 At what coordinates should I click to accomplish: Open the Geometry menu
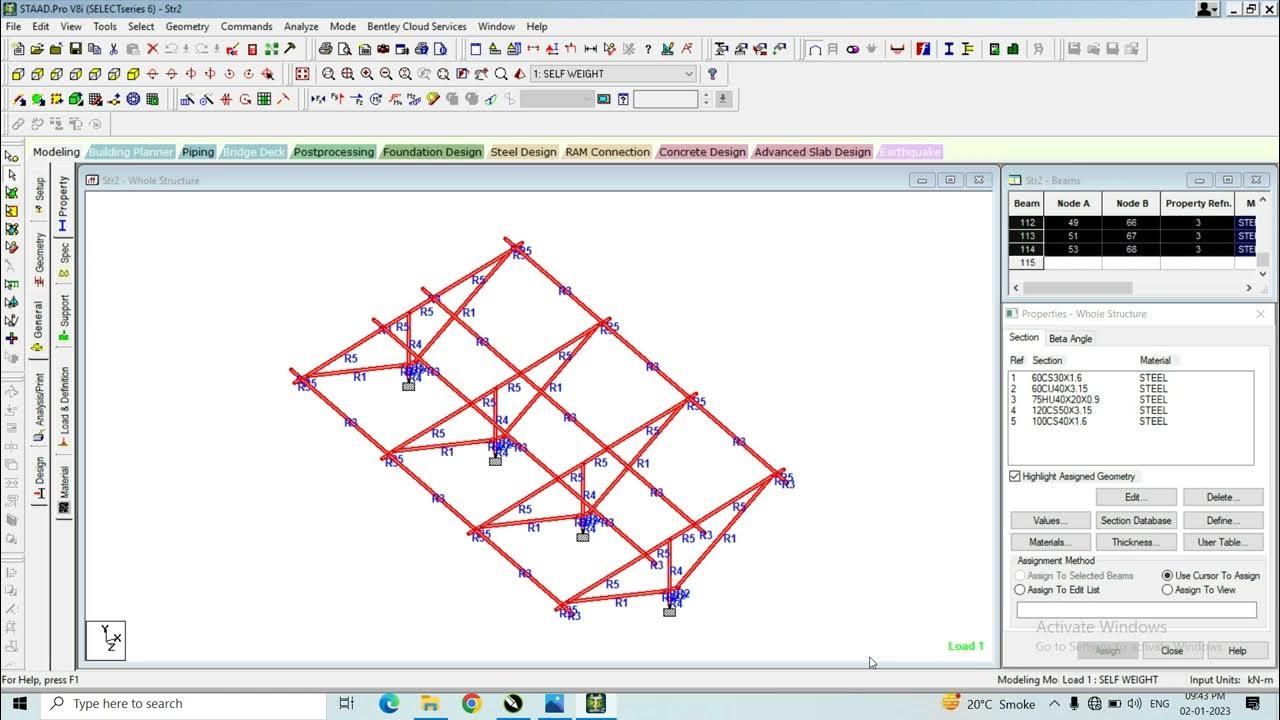pyautogui.click(x=187, y=26)
